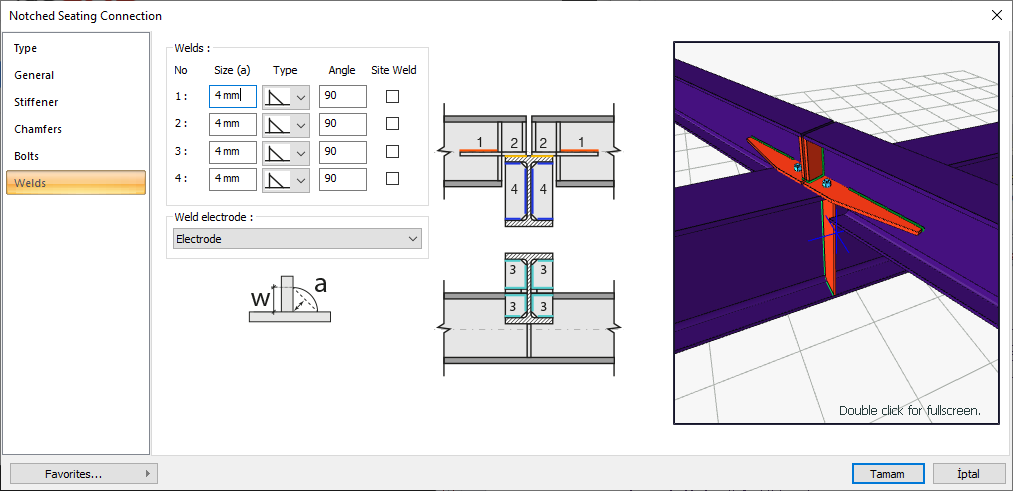Check Site Weld on weld row 4
Screen dimensions: 1013x491
(x=392, y=179)
